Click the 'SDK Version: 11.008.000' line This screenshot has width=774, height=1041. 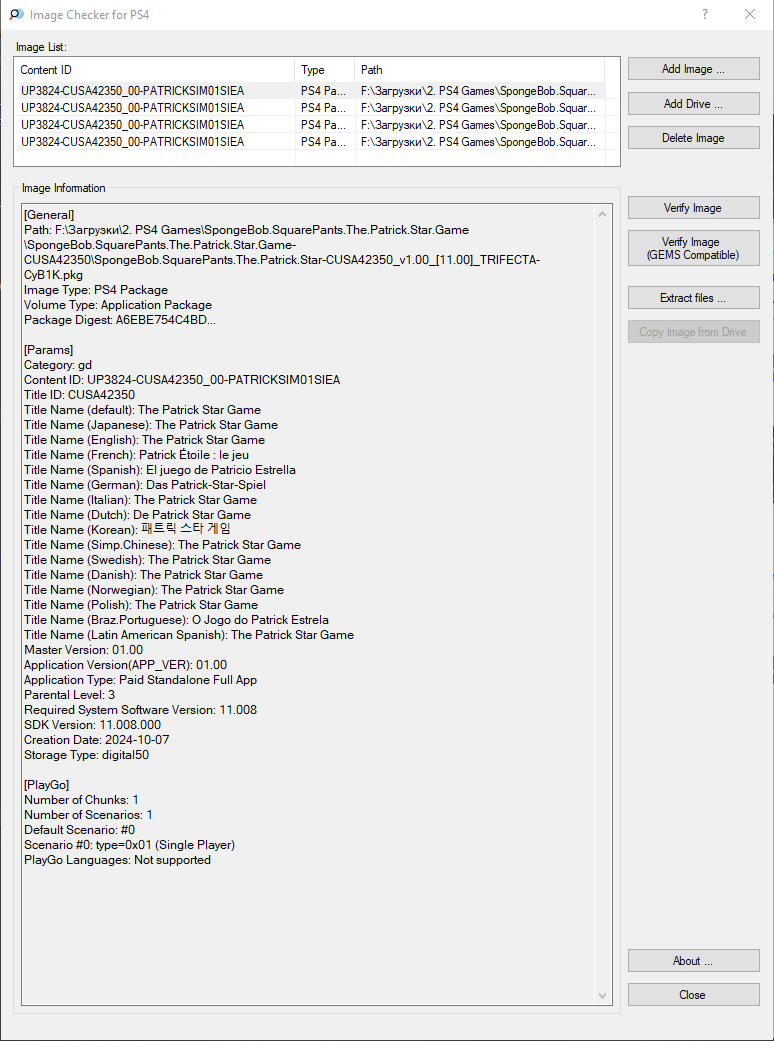tap(92, 725)
